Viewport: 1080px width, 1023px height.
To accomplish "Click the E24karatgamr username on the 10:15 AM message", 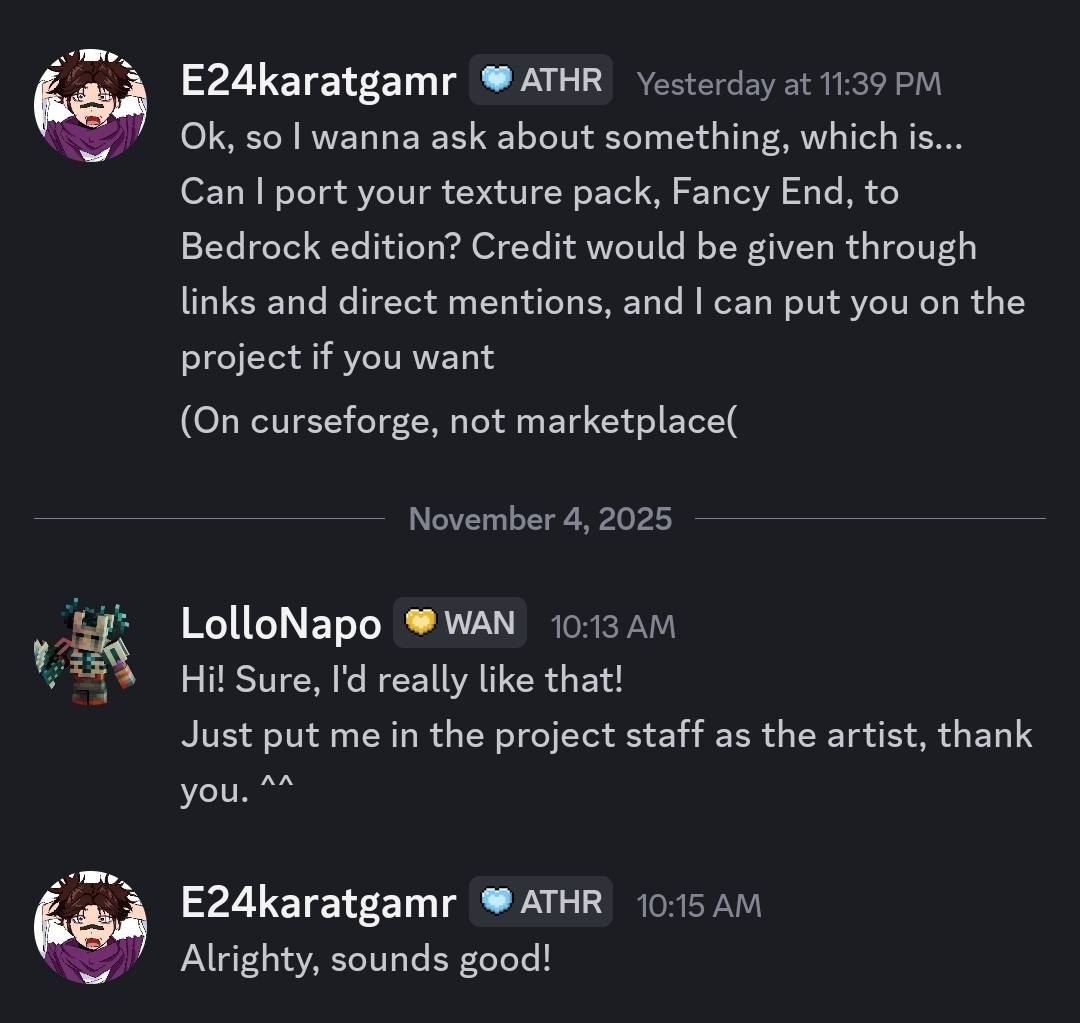I will click(x=318, y=903).
